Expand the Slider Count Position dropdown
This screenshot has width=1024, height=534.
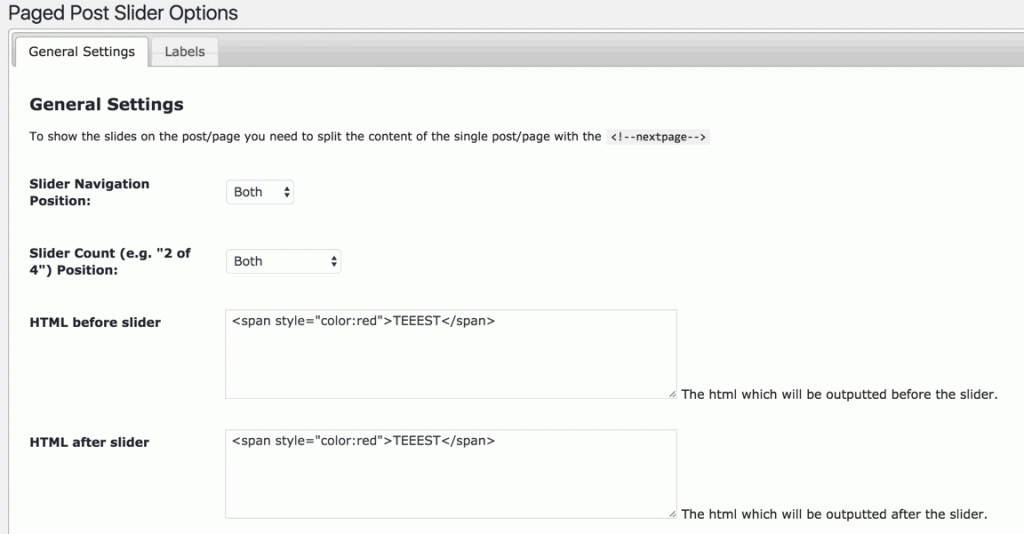click(x=283, y=261)
